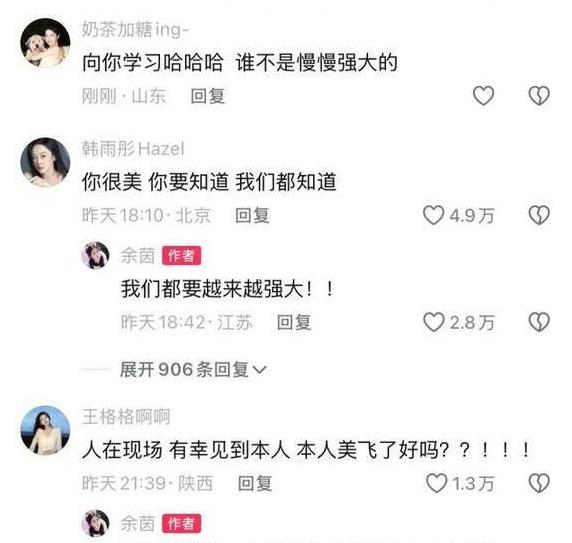Reply to 余茵's 18:42 reply

tap(294, 322)
